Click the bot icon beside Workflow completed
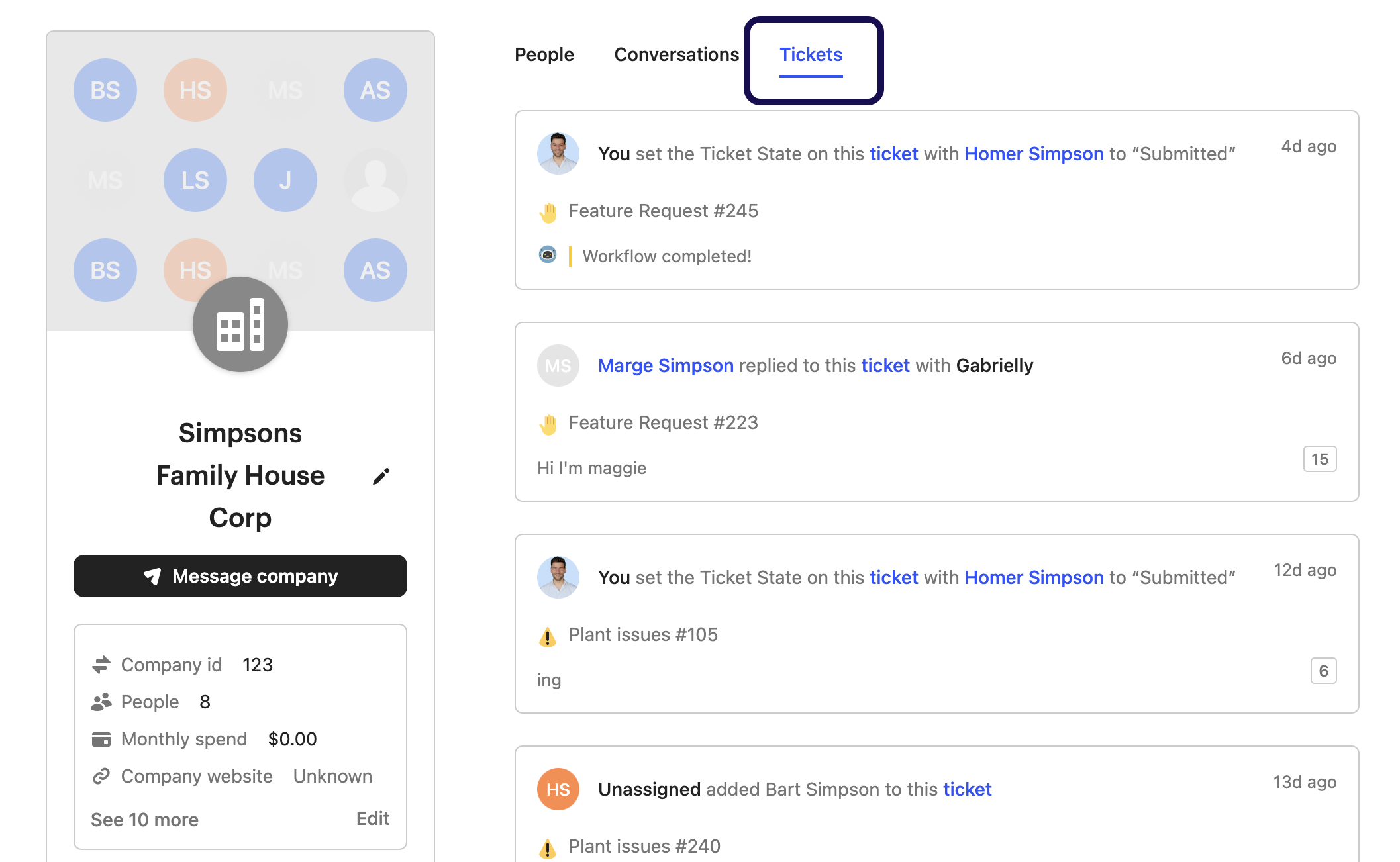 pyautogui.click(x=548, y=255)
